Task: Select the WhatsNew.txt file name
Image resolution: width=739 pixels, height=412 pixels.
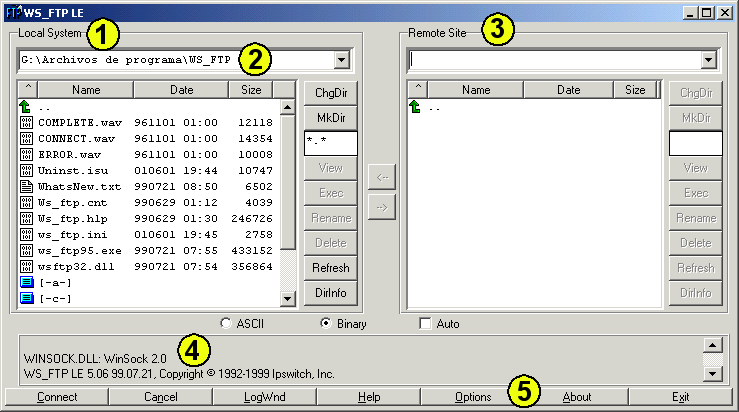Action: click(80, 187)
